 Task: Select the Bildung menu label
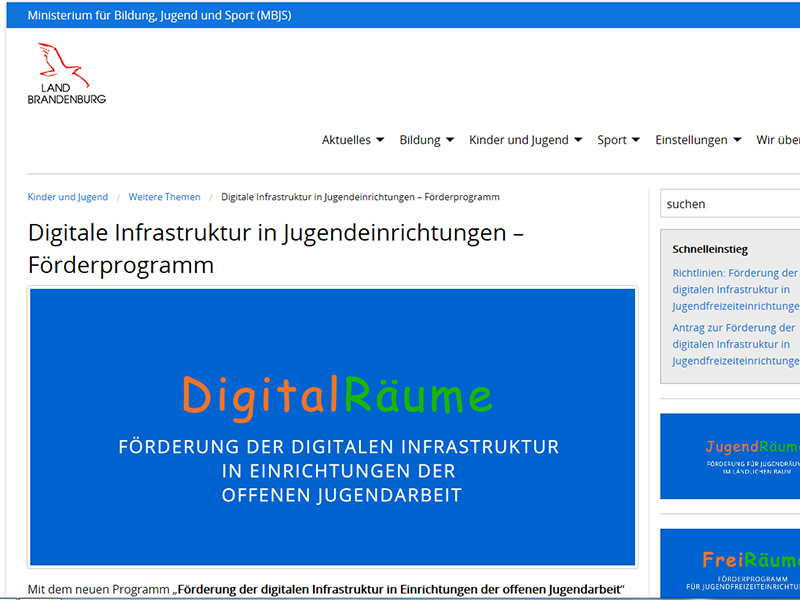tap(419, 140)
